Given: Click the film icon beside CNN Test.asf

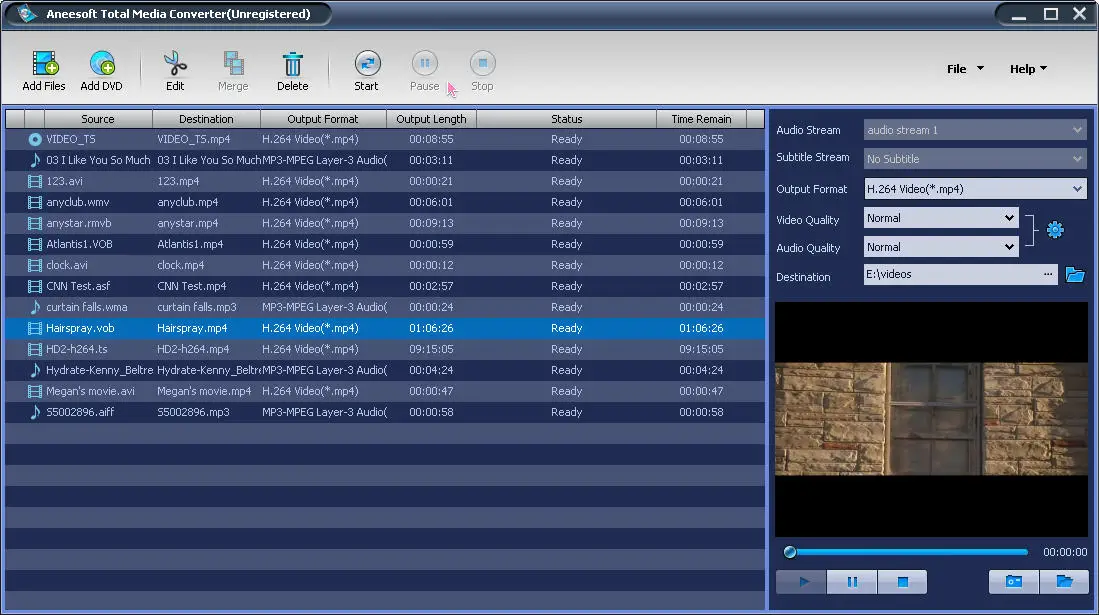Looking at the screenshot, I should click(x=34, y=286).
